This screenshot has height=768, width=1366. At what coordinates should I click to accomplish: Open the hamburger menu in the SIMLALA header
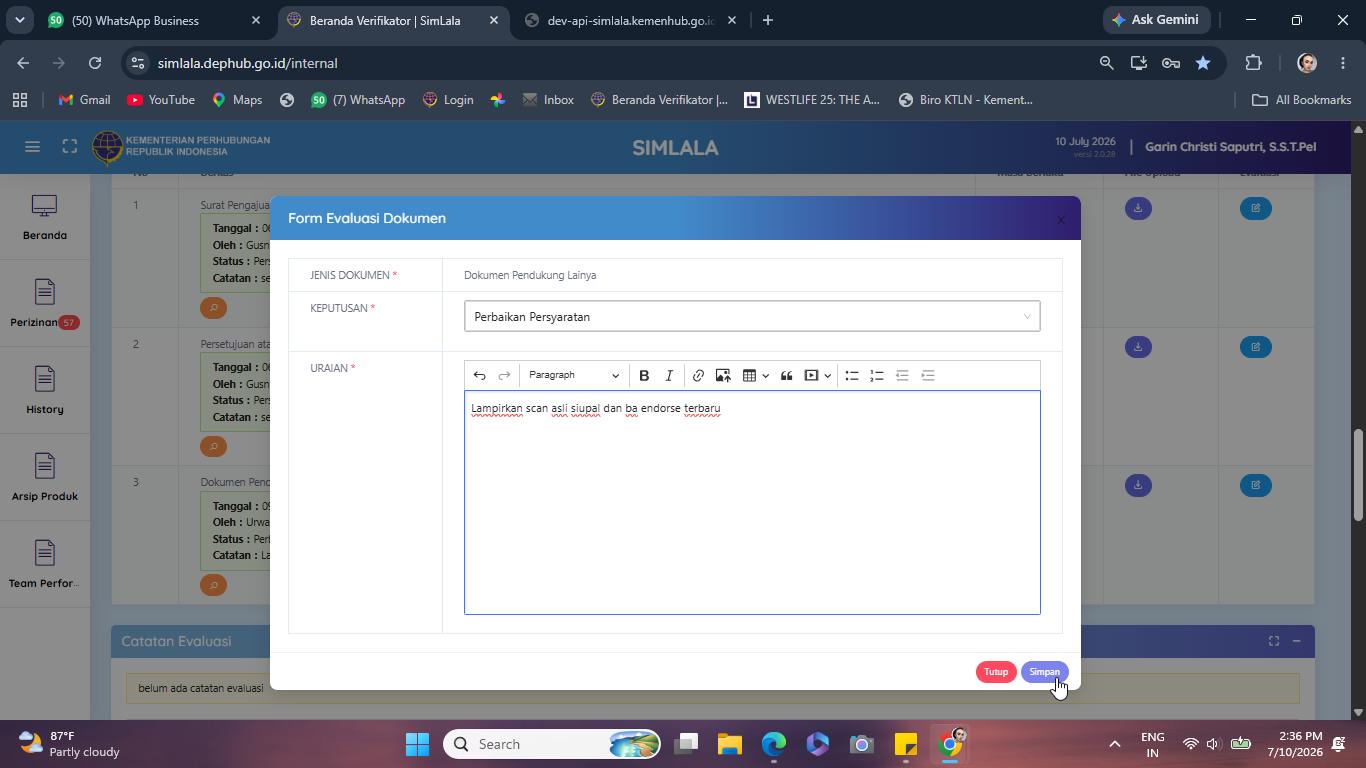32,147
